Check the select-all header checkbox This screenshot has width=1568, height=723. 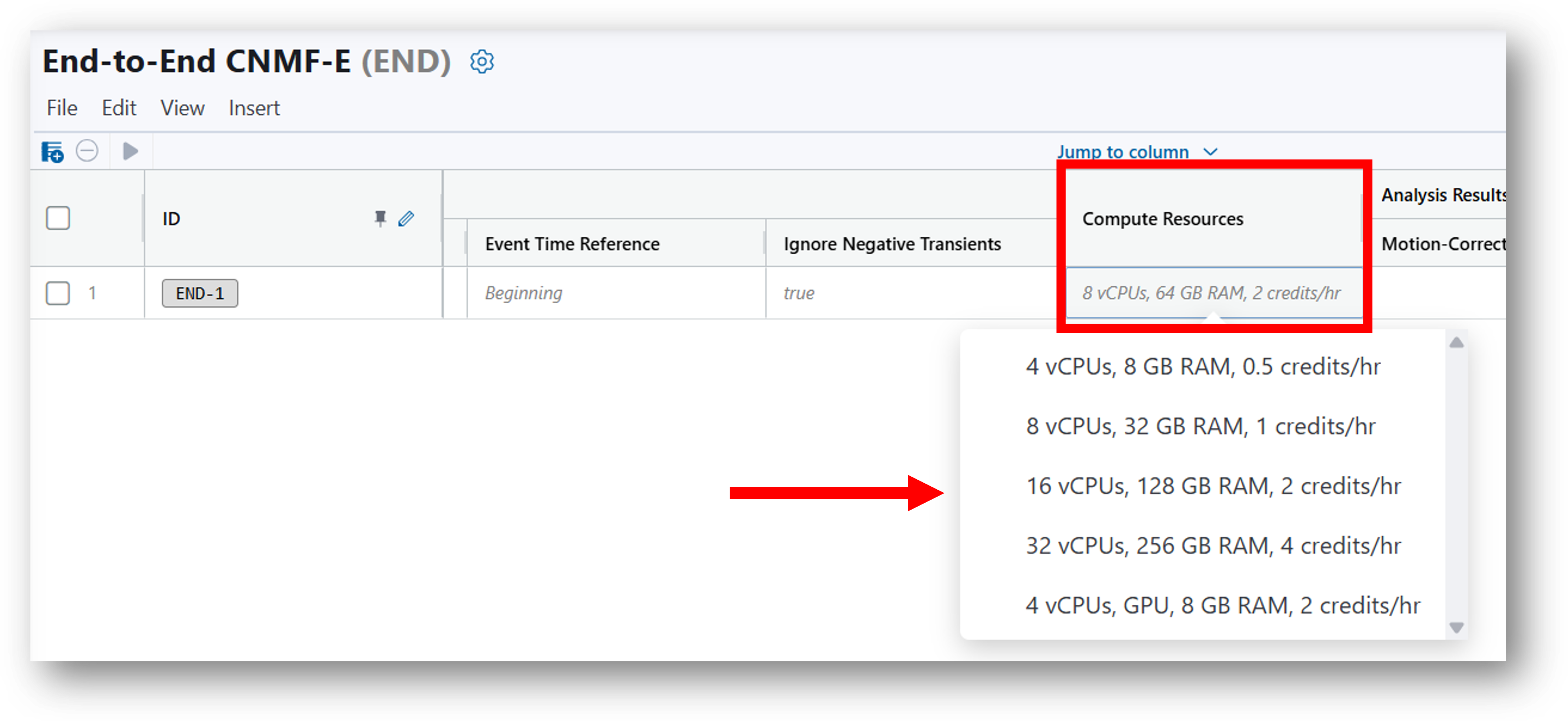58,218
